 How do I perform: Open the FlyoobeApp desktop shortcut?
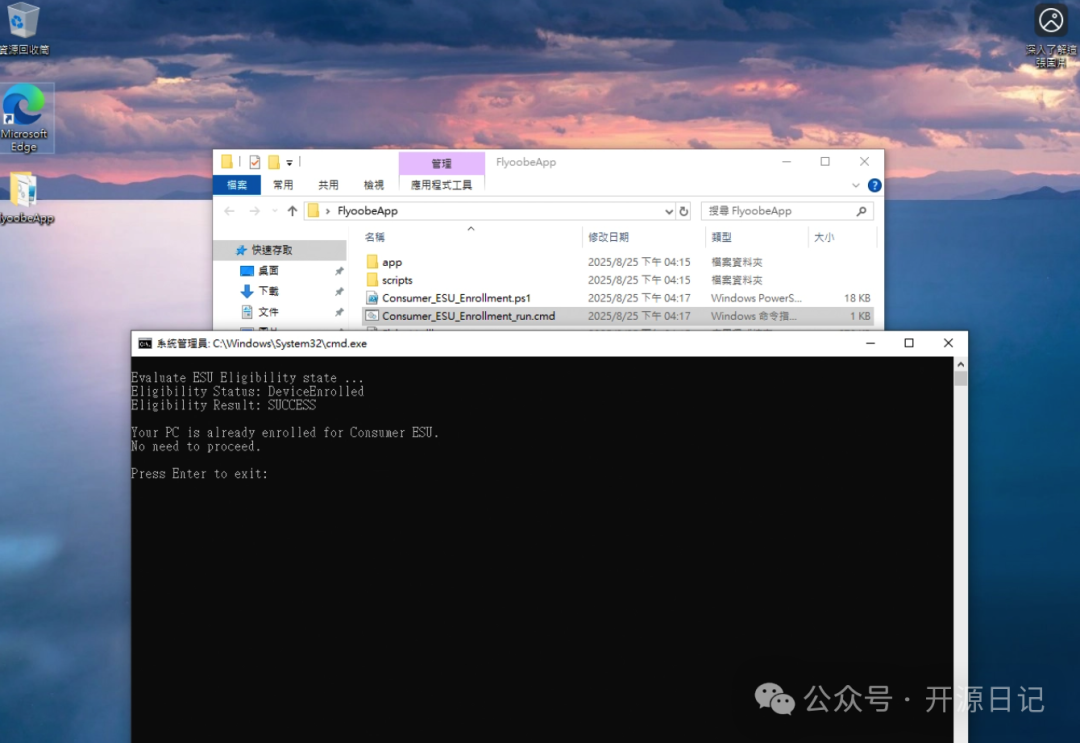point(24,192)
